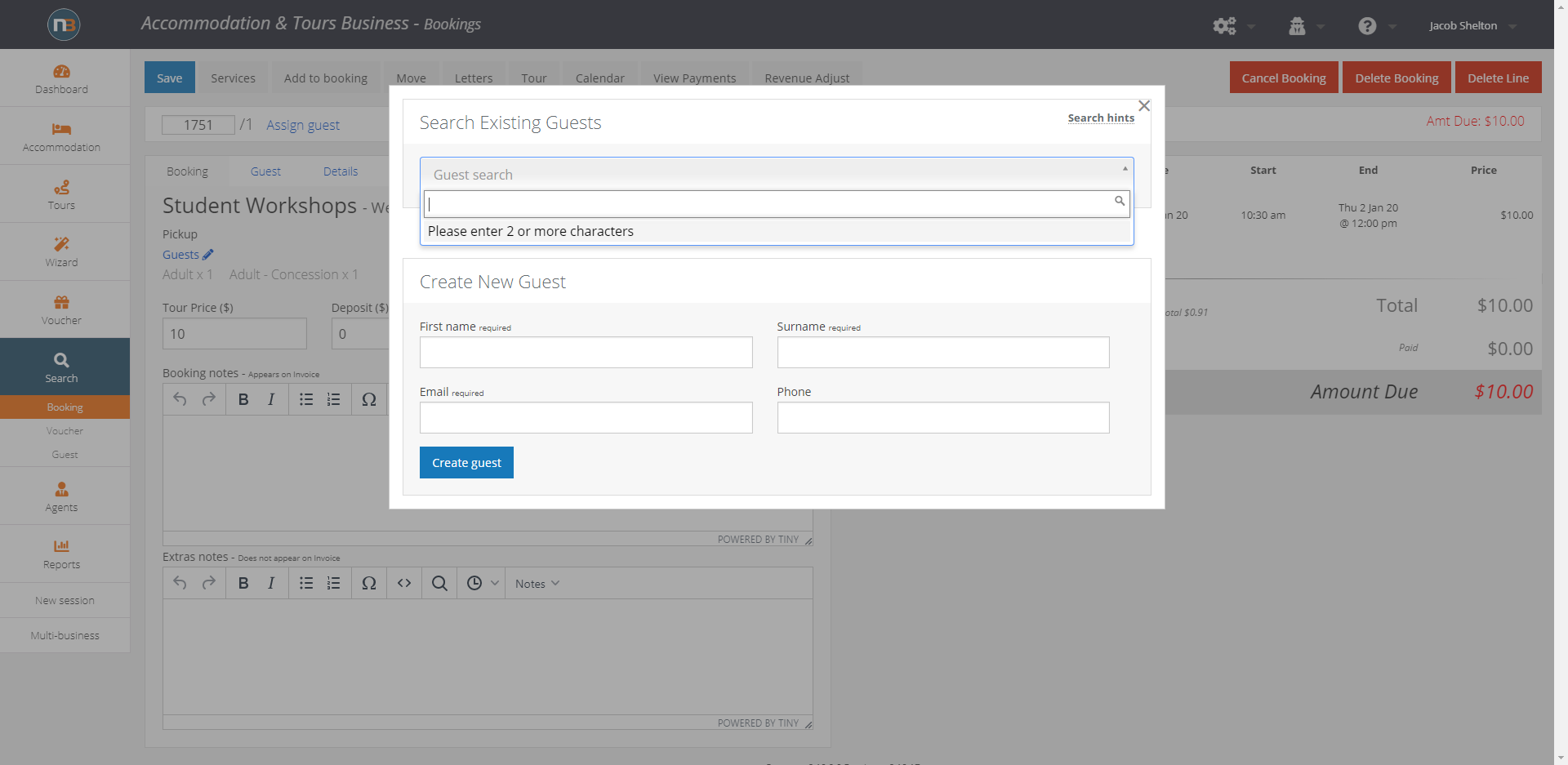The height and width of the screenshot is (765, 1568).
Task: Click the Assign guest link
Action: pyautogui.click(x=303, y=125)
